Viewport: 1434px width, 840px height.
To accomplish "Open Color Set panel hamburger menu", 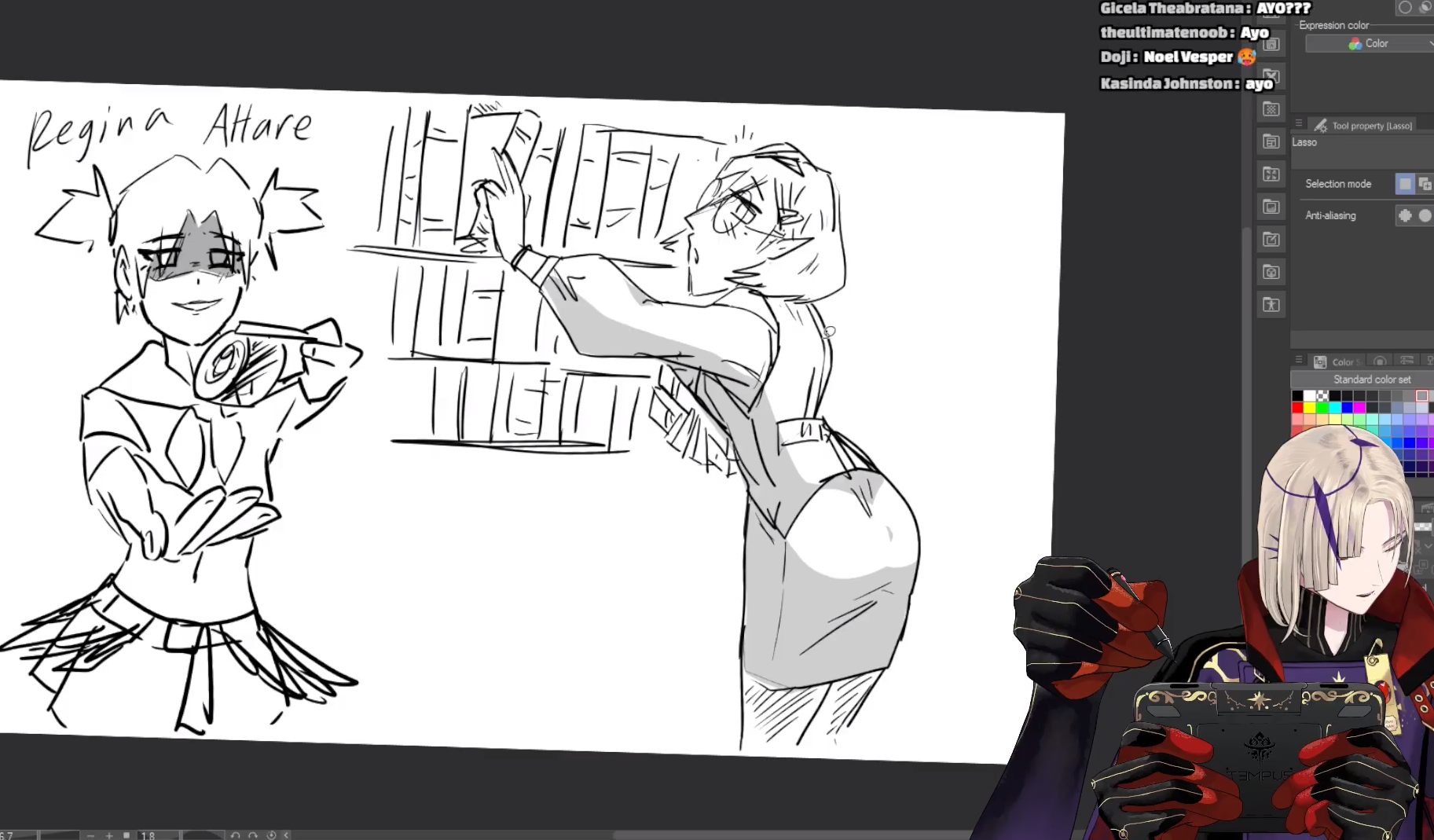I will pos(1299,361).
